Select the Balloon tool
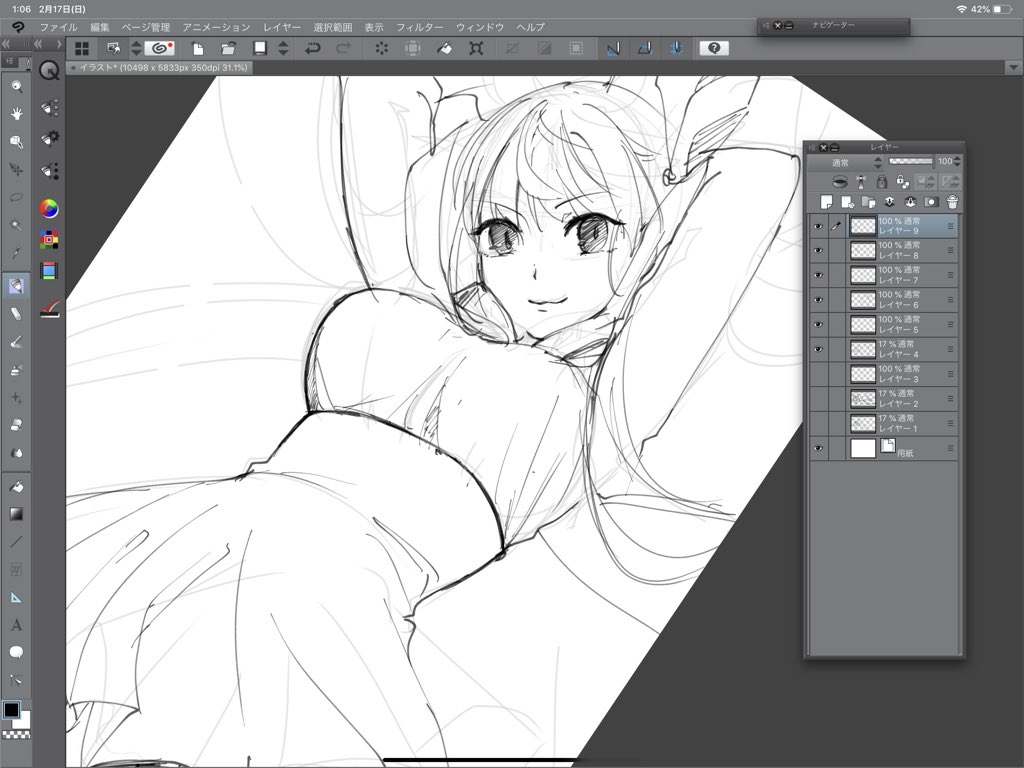Viewport: 1024px width, 768px height. tap(16, 652)
